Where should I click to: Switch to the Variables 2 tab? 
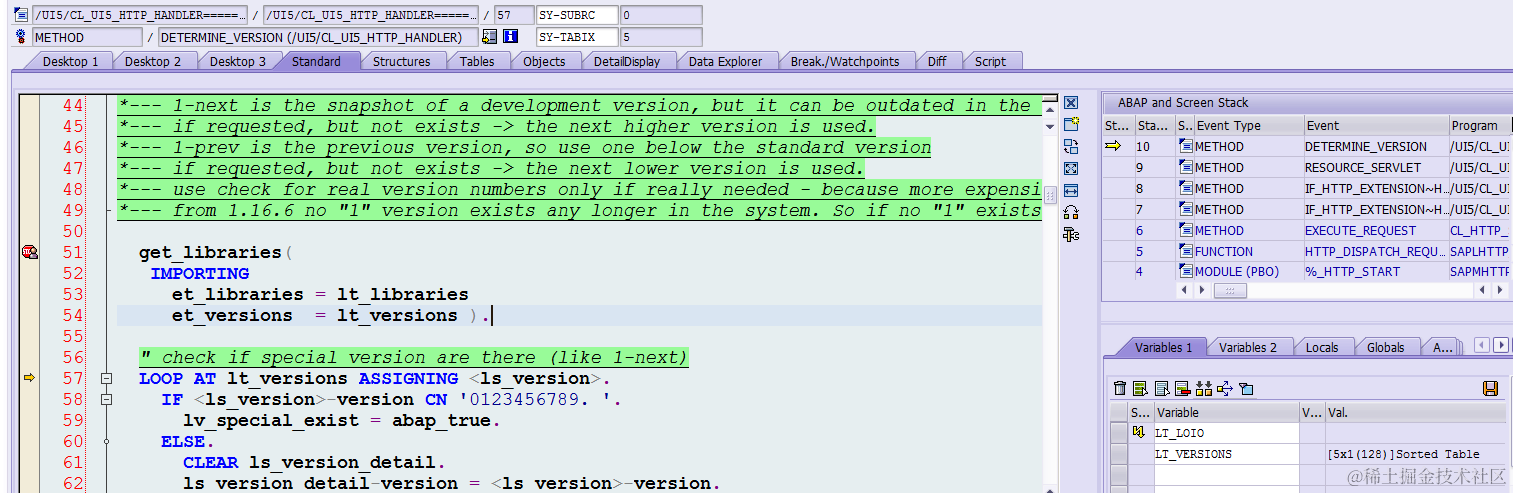(x=1247, y=348)
